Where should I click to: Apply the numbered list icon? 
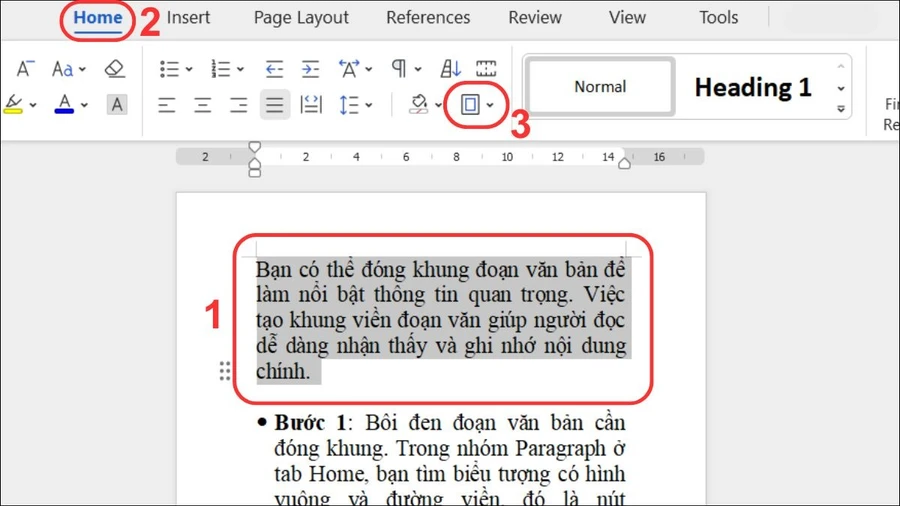tap(221, 69)
